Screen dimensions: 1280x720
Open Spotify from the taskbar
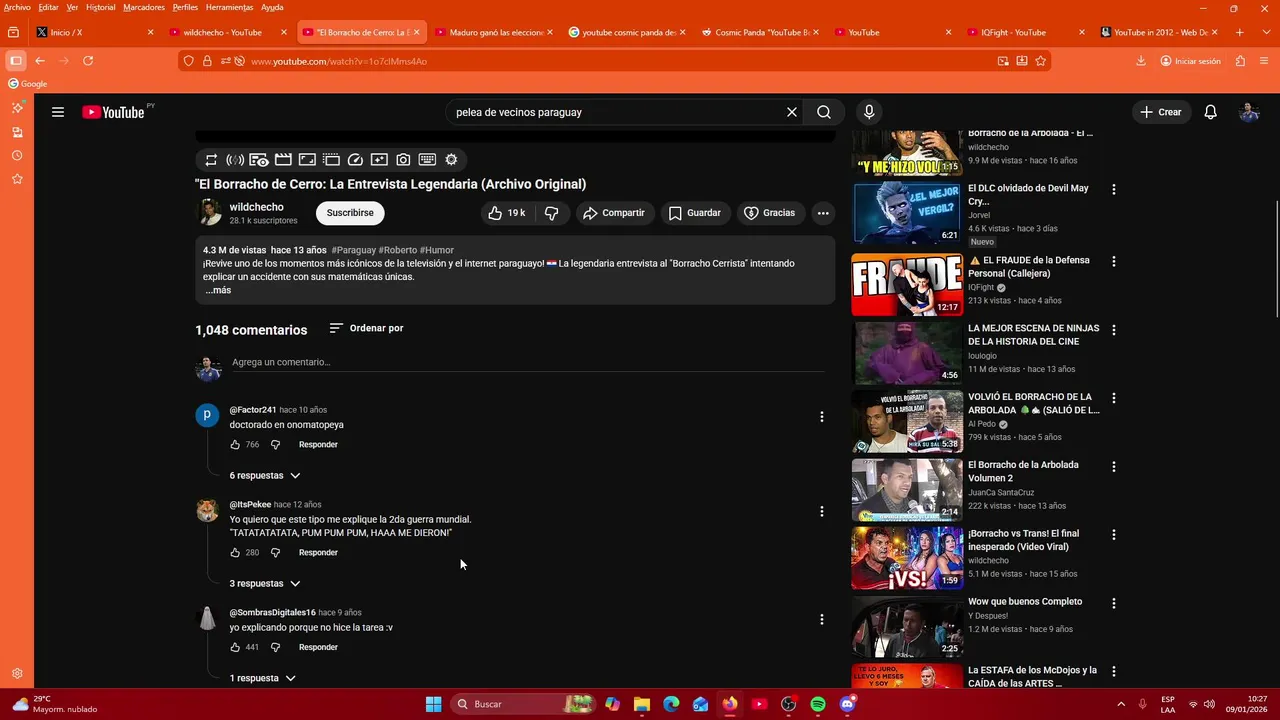[x=818, y=704]
